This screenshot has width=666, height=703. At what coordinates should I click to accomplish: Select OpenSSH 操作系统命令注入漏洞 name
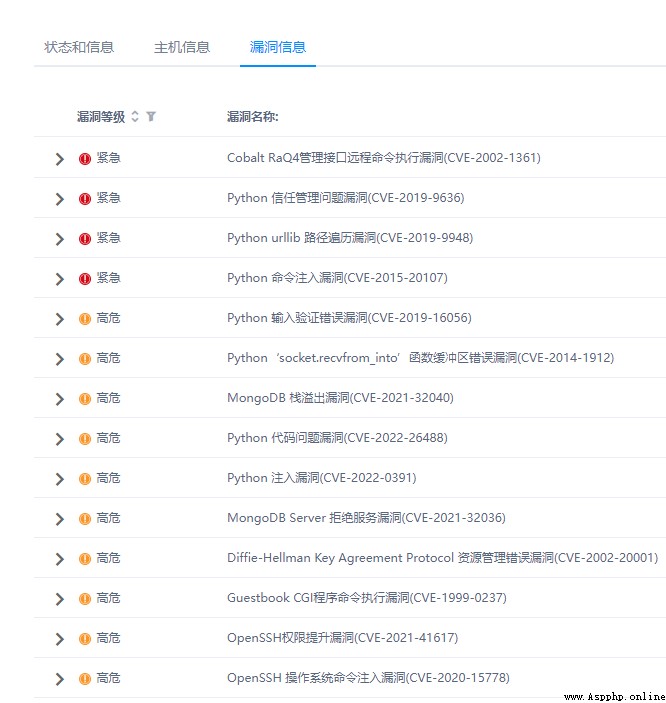click(x=368, y=678)
